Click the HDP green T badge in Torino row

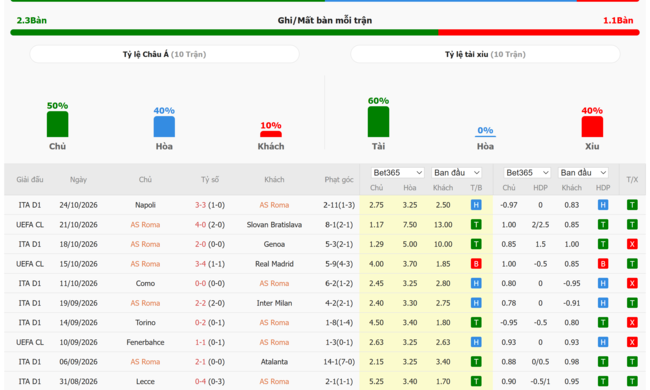[603, 322]
